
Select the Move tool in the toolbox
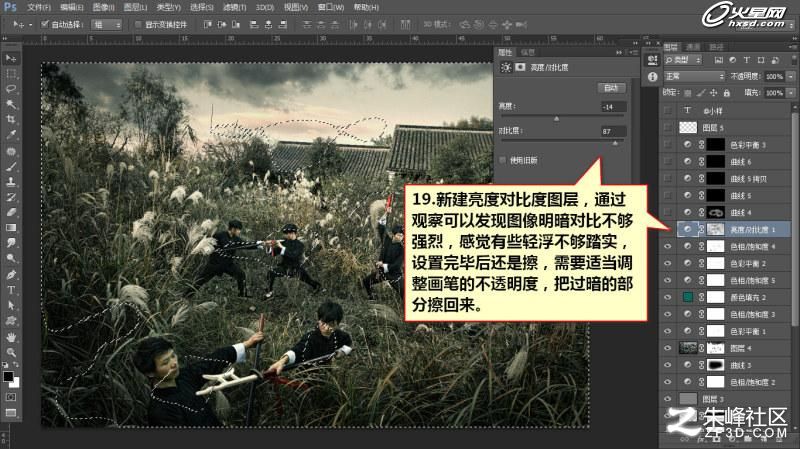point(11,59)
